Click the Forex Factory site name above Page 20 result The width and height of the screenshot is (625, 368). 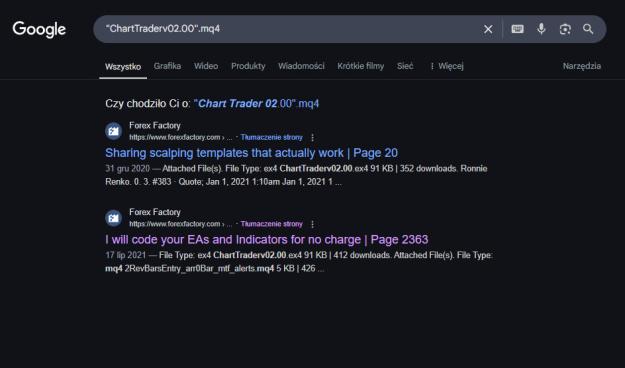[155, 126]
